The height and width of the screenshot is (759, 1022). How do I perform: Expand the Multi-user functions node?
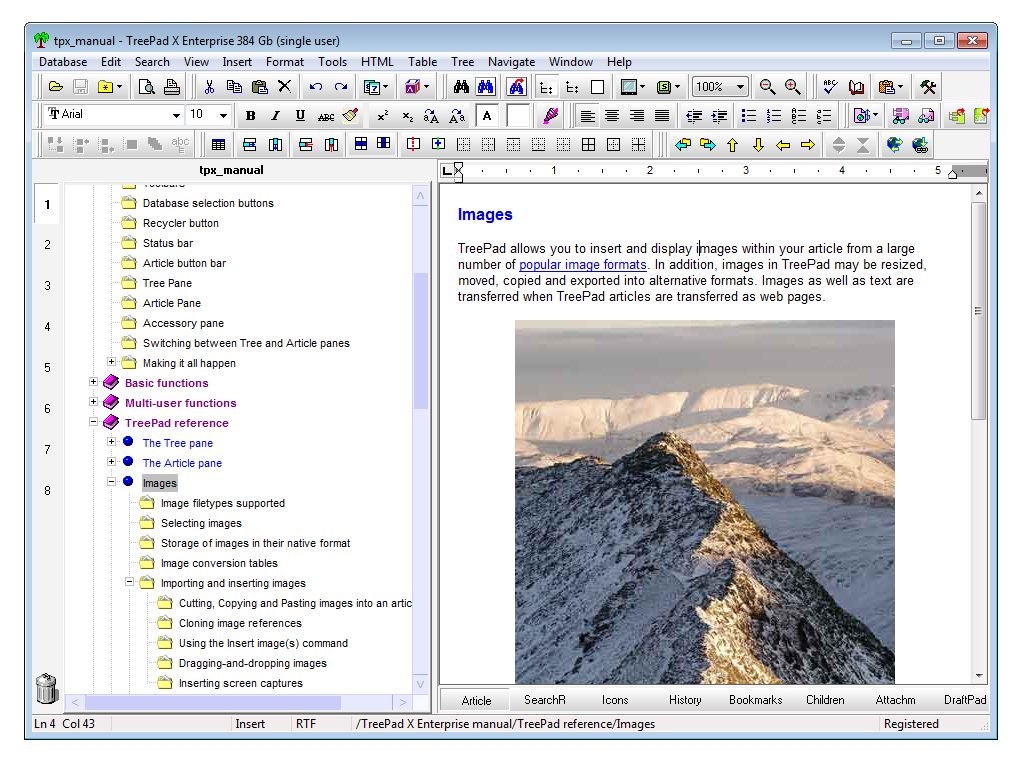click(93, 402)
